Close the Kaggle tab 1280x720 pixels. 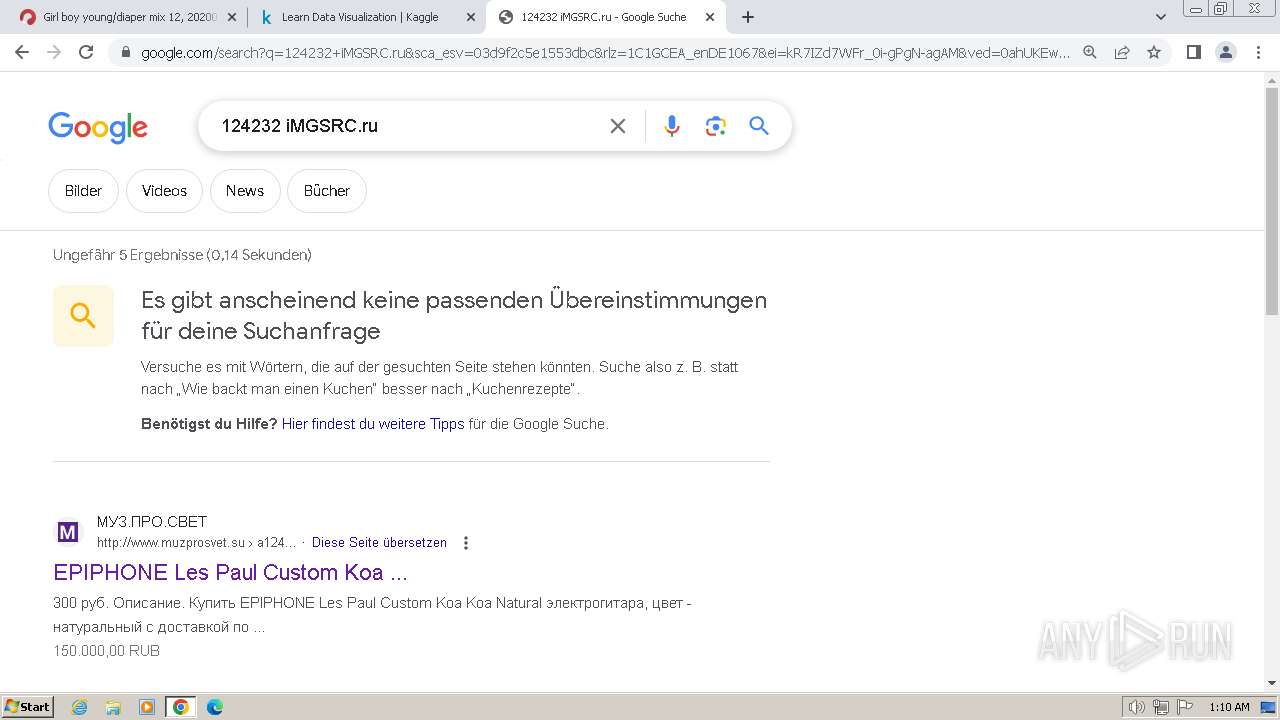coord(471,17)
